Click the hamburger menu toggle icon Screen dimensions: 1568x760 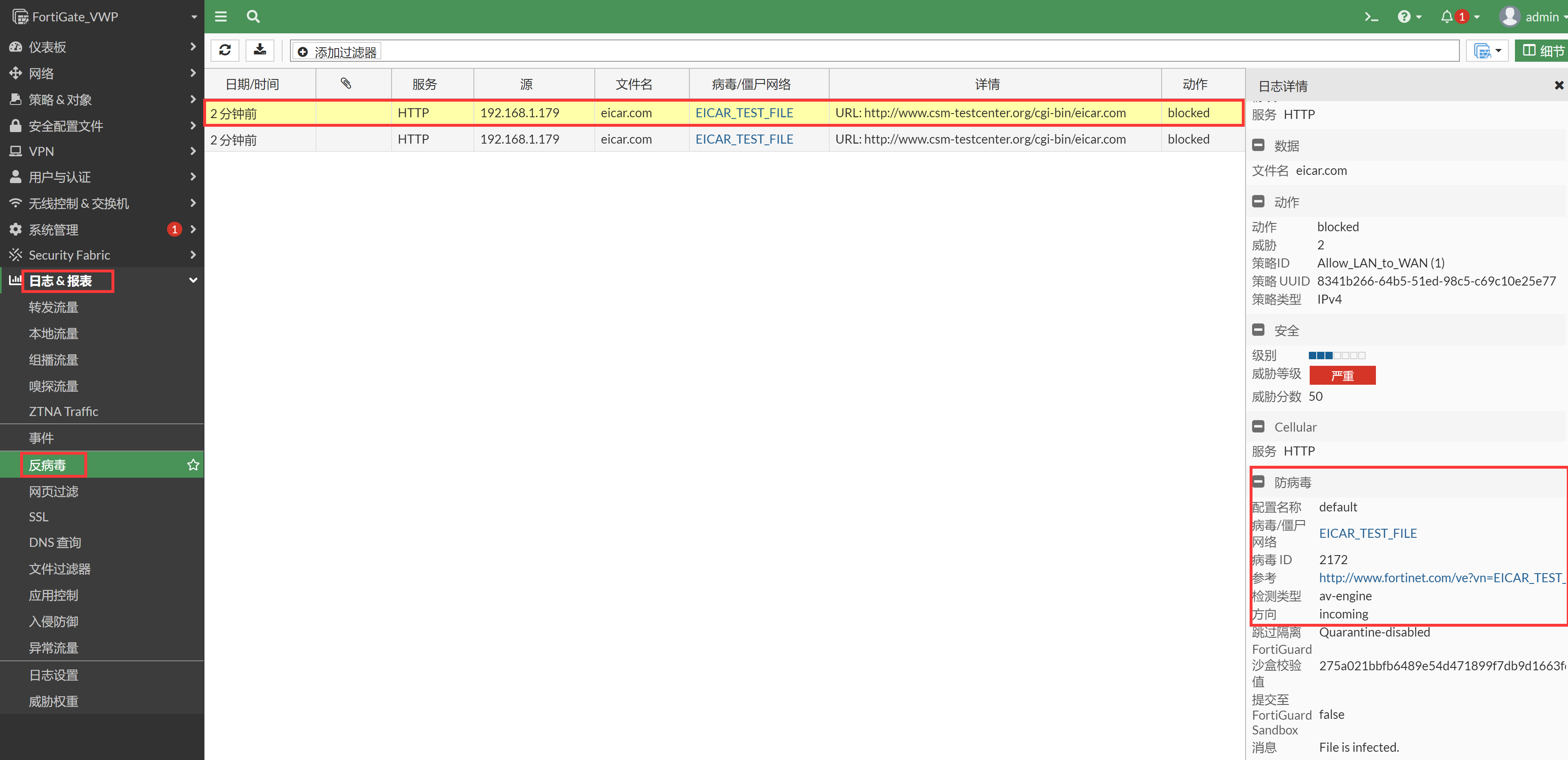(221, 17)
